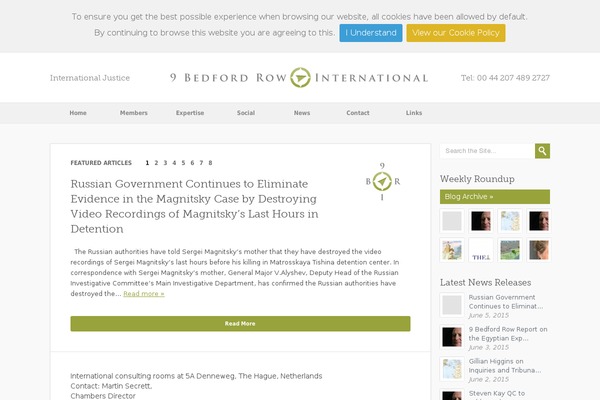600x400 pixels.
Task: Click the June 5, 2015 date
Action: pyautogui.click(x=489, y=315)
